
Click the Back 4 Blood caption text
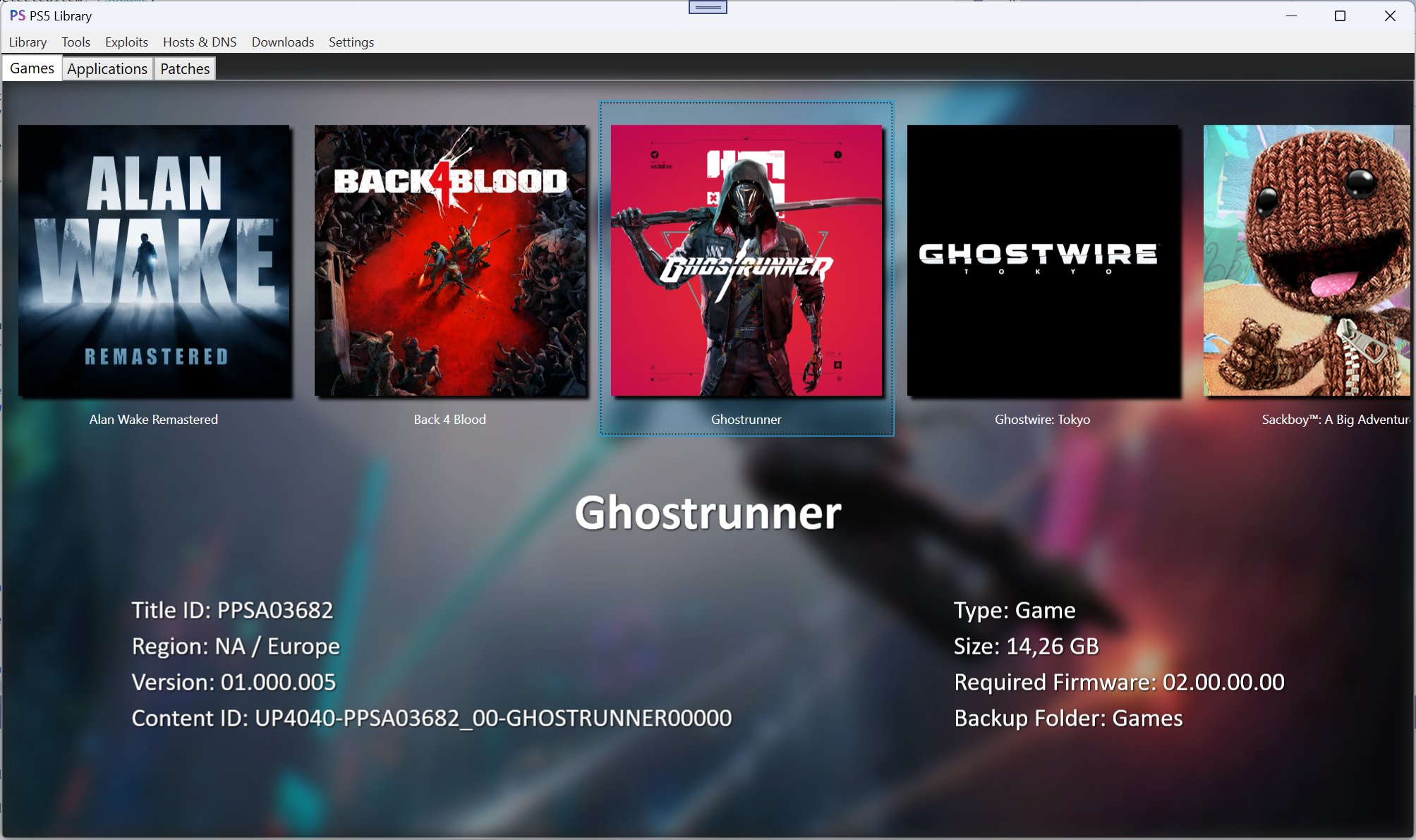coord(450,420)
